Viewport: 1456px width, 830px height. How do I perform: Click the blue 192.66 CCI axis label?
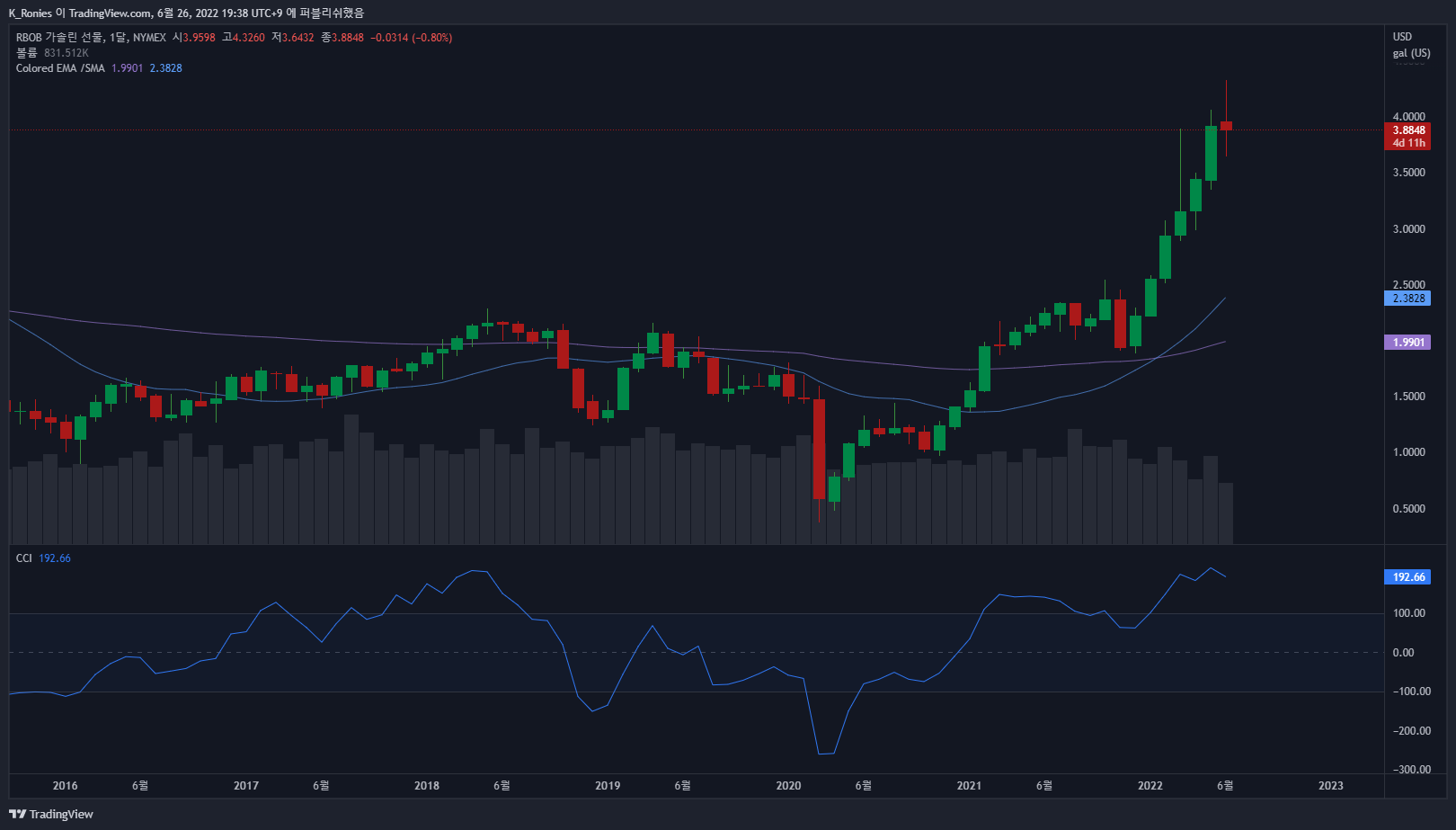1408,577
